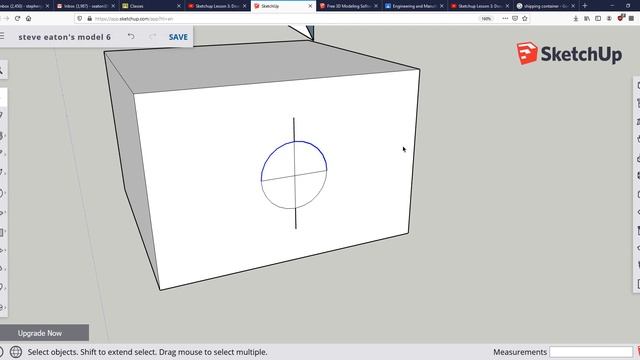The width and height of the screenshot is (640, 360).
Task: Switch to shipping container search tab
Action: pos(545,6)
